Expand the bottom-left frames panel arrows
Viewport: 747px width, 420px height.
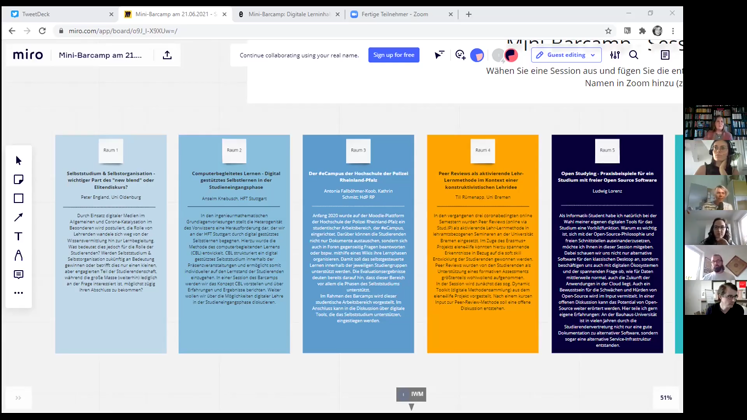18,397
